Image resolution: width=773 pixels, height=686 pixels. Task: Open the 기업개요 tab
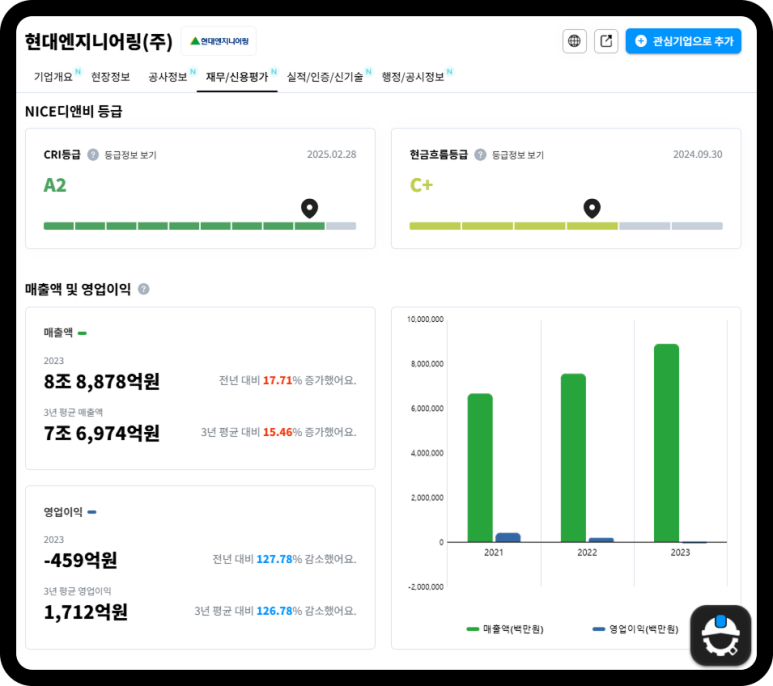tap(53, 77)
